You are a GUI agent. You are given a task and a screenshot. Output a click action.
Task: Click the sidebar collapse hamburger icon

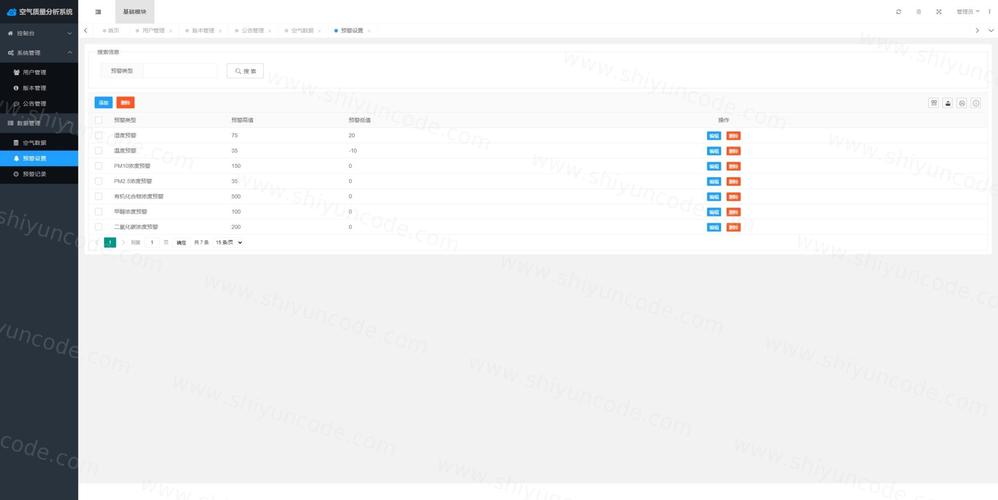(97, 11)
